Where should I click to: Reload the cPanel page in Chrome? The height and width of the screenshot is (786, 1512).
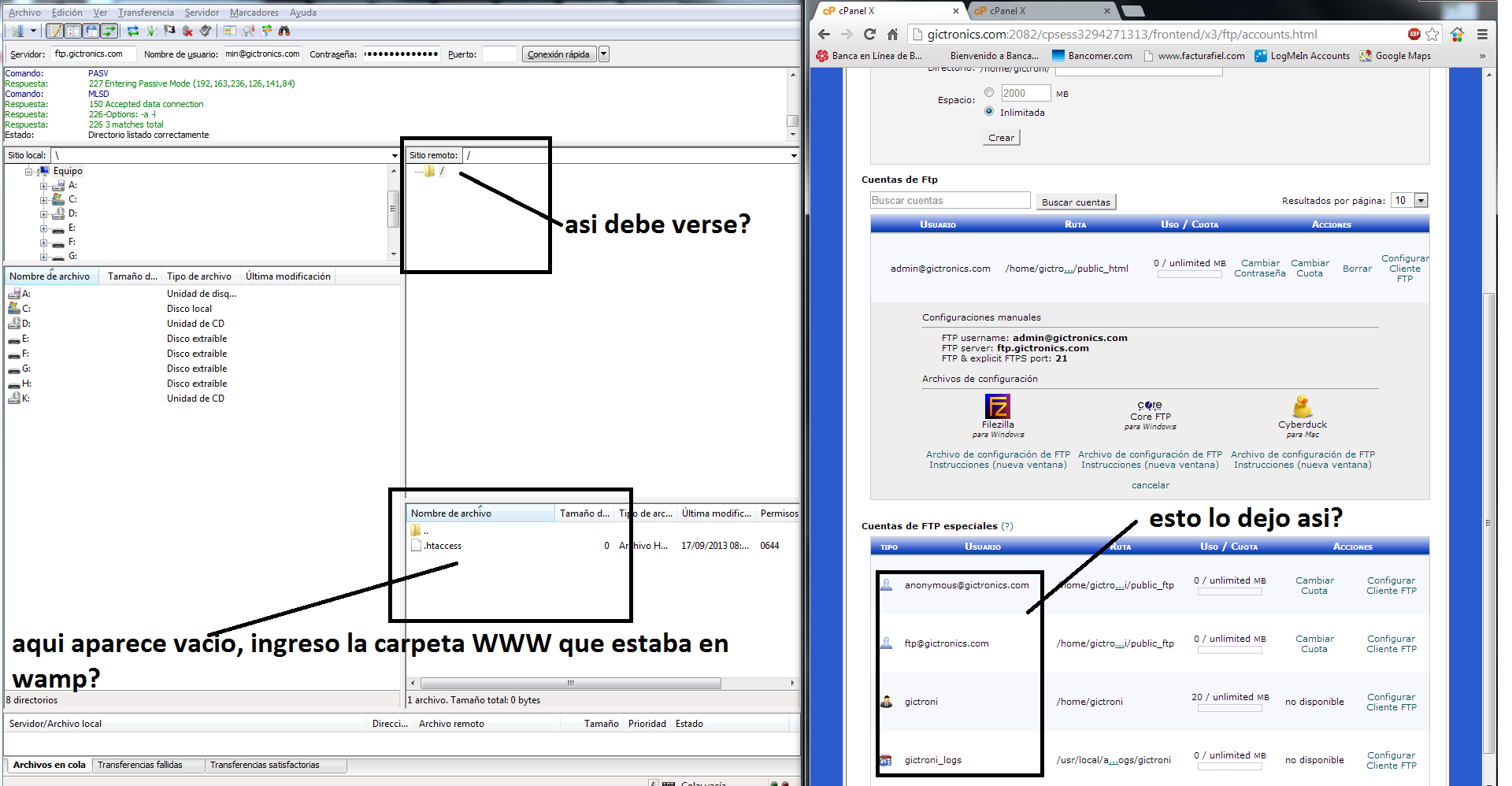pyautogui.click(x=869, y=34)
